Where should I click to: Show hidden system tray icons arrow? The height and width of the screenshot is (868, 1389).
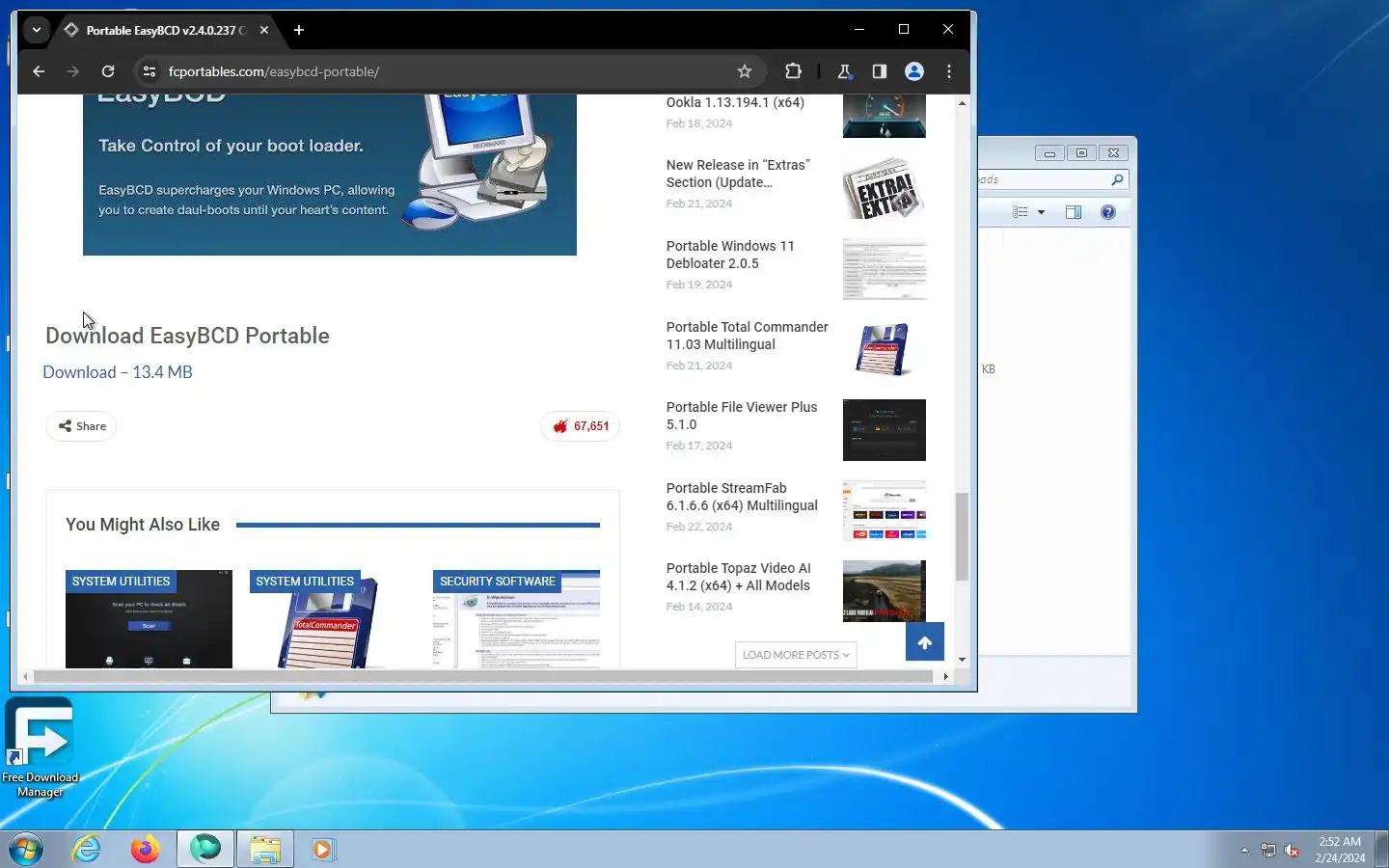coord(1244,850)
